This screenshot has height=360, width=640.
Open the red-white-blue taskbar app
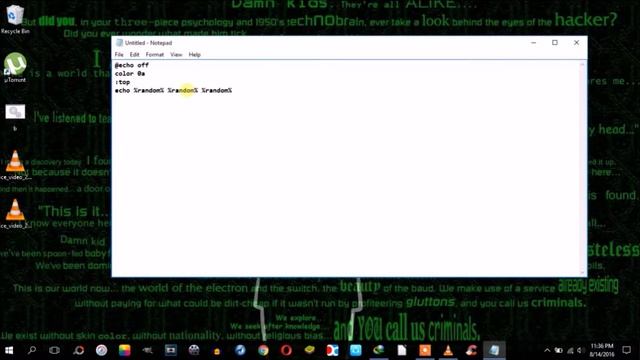pos(332,350)
